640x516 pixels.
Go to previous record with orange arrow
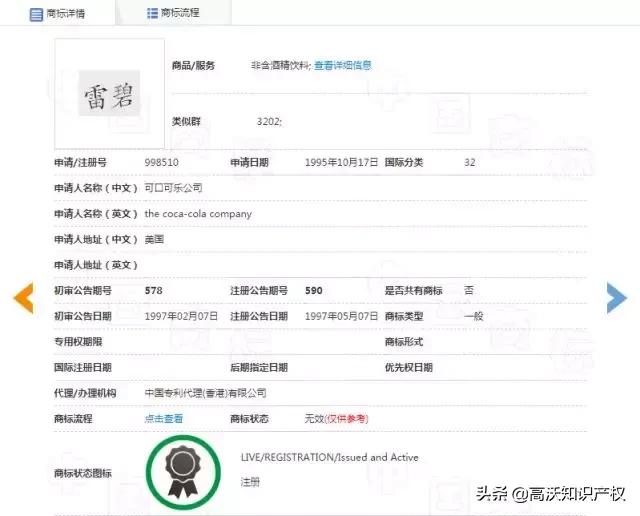[24, 298]
